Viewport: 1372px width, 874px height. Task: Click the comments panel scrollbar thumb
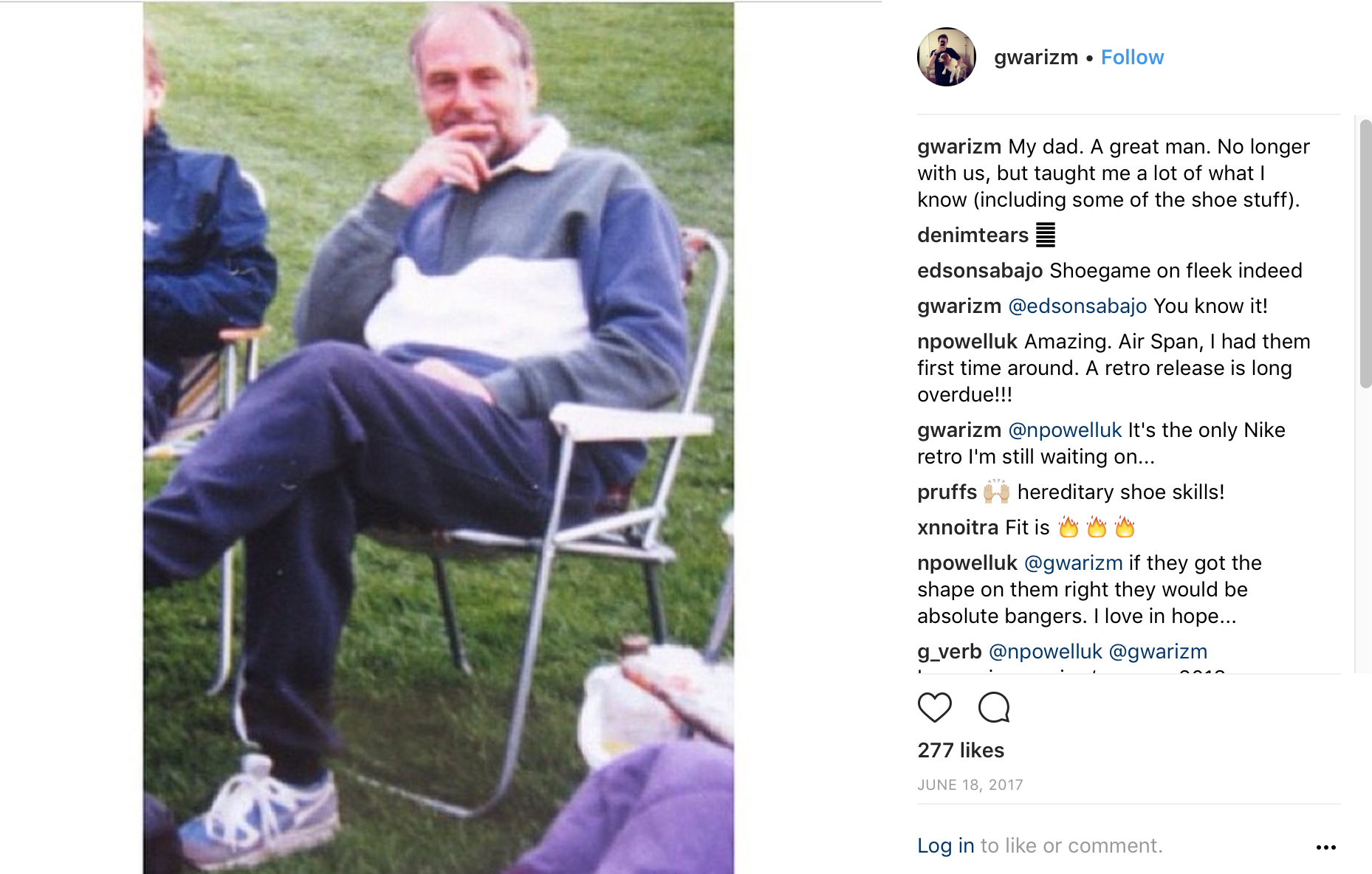(x=1365, y=253)
